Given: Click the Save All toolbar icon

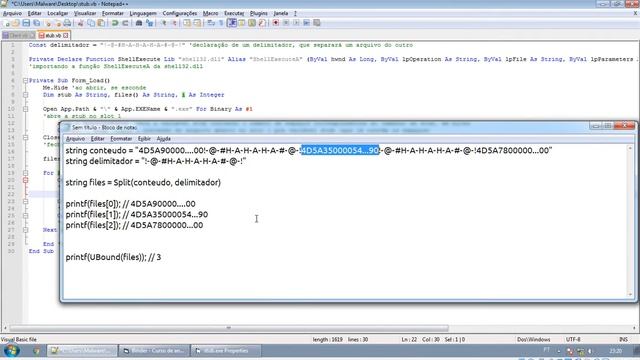Looking at the screenshot, I should coord(36,23).
